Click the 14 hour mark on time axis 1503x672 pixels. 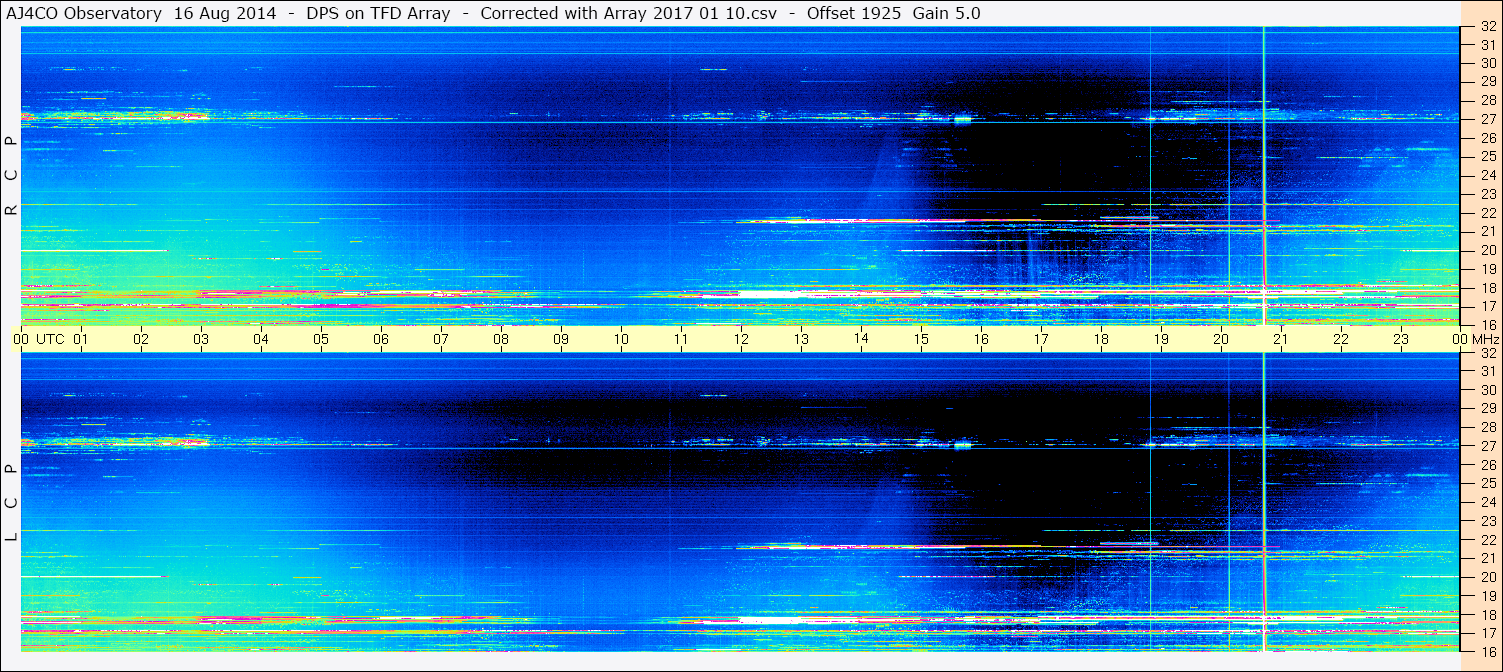[x=861, y=339]
